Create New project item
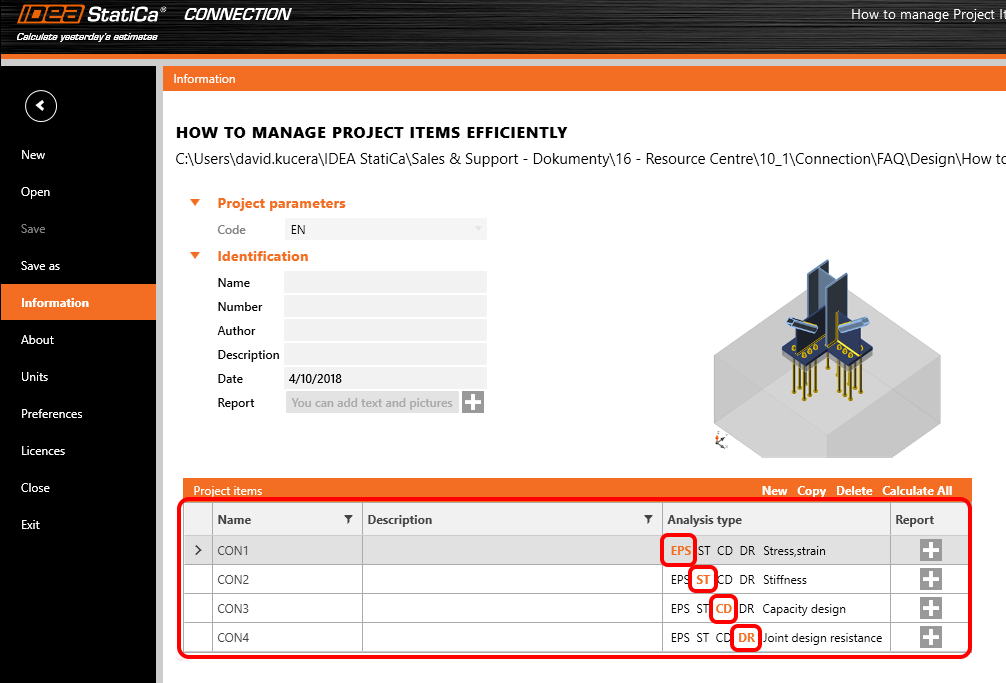The width and height of the screenshot is (1006, 683). pyautogui.click(x=774, y=491)
